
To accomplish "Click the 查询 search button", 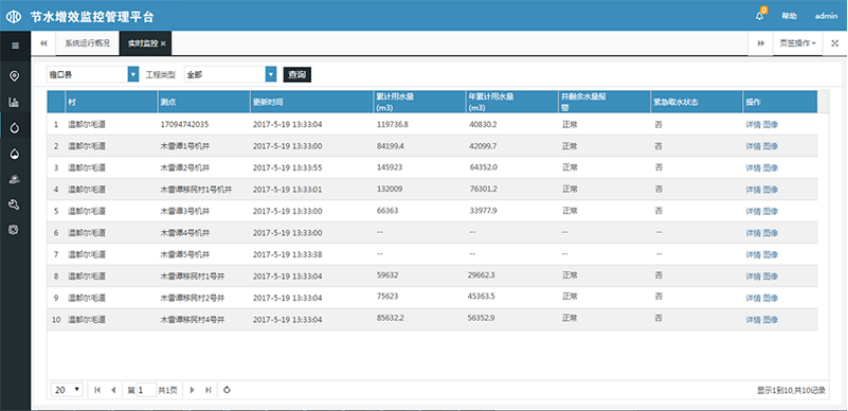I will [297, 74].
